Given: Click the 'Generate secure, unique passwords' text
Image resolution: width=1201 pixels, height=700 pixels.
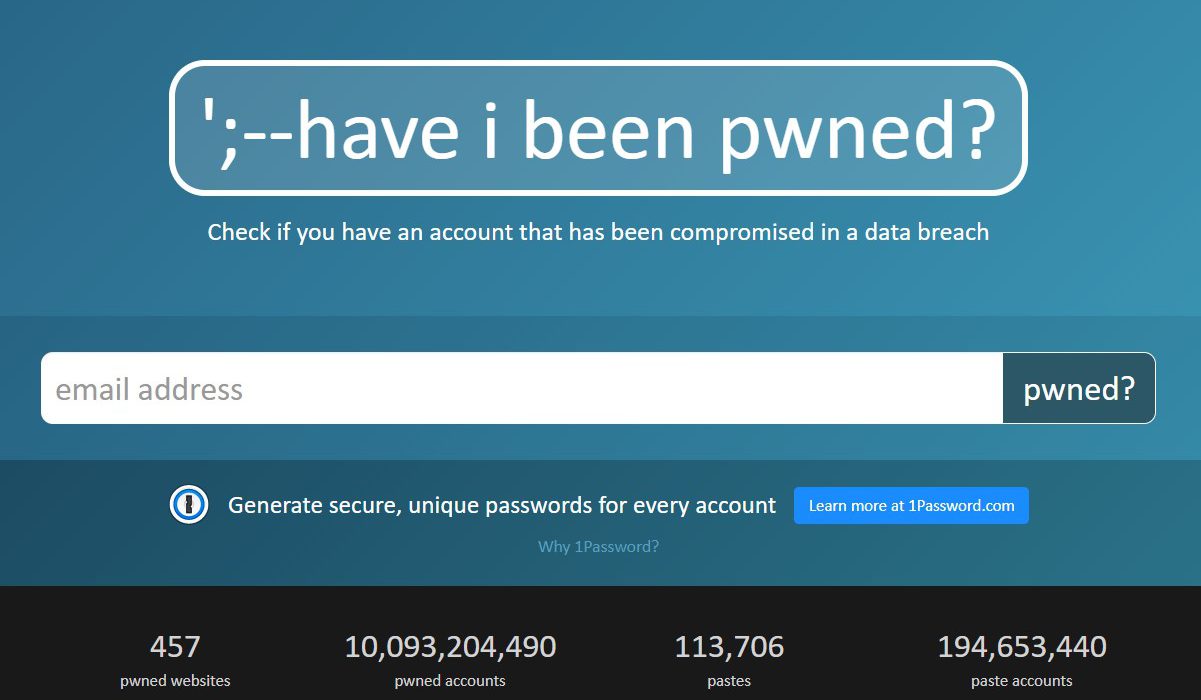Looking at the screenshot, I should [x=501, y=506].
